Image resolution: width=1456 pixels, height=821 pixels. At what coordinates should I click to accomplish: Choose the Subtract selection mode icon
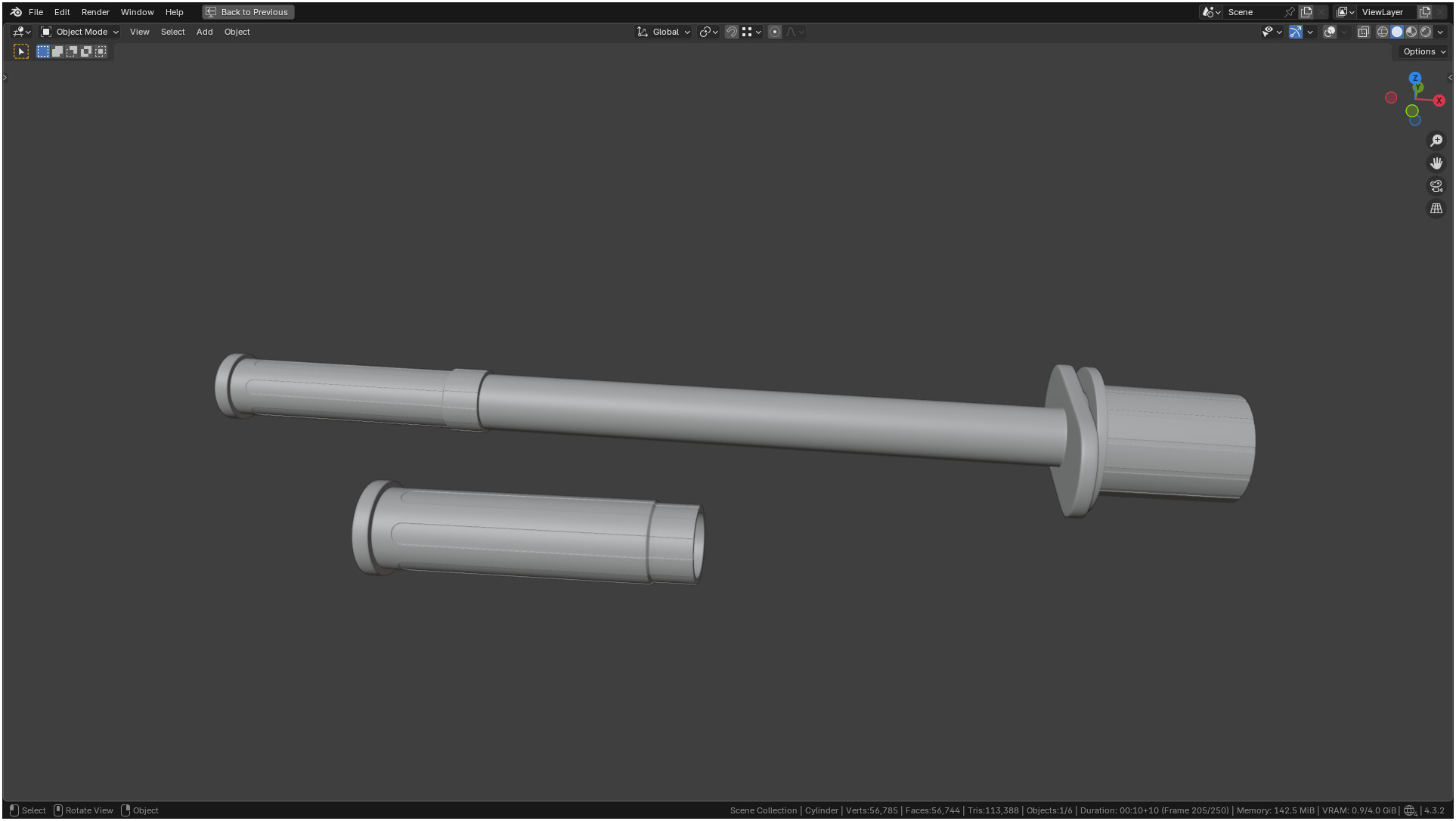[72, 51]
